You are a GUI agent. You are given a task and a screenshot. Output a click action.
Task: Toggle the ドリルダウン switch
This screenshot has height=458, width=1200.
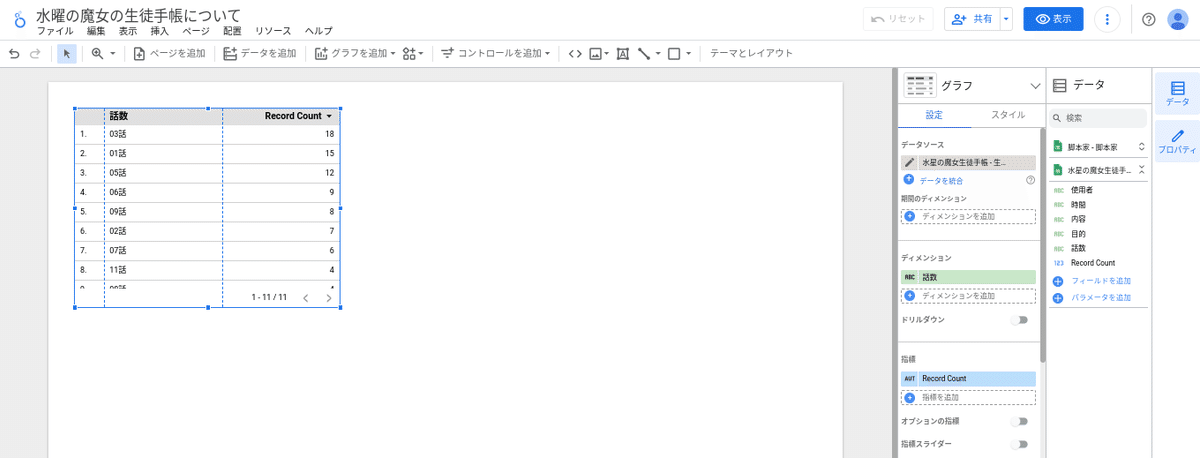point(1019,320)
